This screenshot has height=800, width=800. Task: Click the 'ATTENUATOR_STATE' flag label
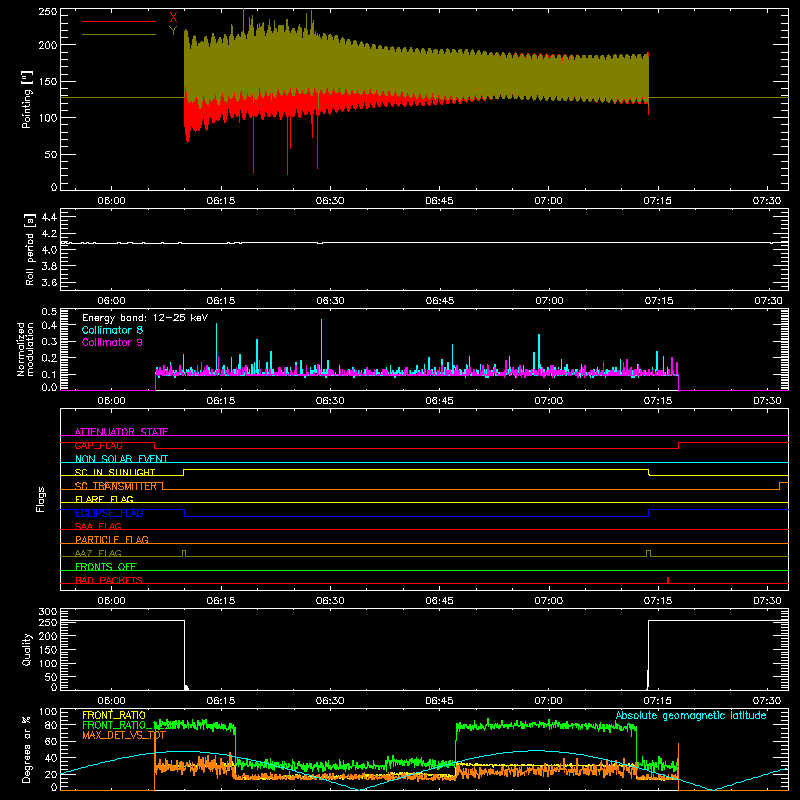pyautogui.click(x=121, y=432)
